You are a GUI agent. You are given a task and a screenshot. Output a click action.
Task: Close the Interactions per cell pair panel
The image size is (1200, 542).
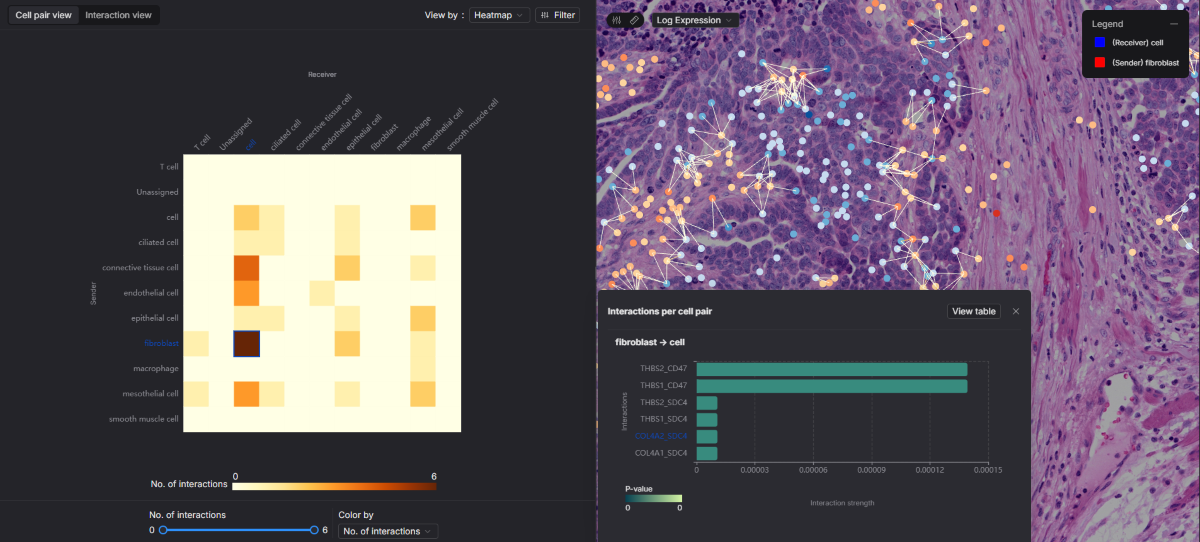(1016, 311)
